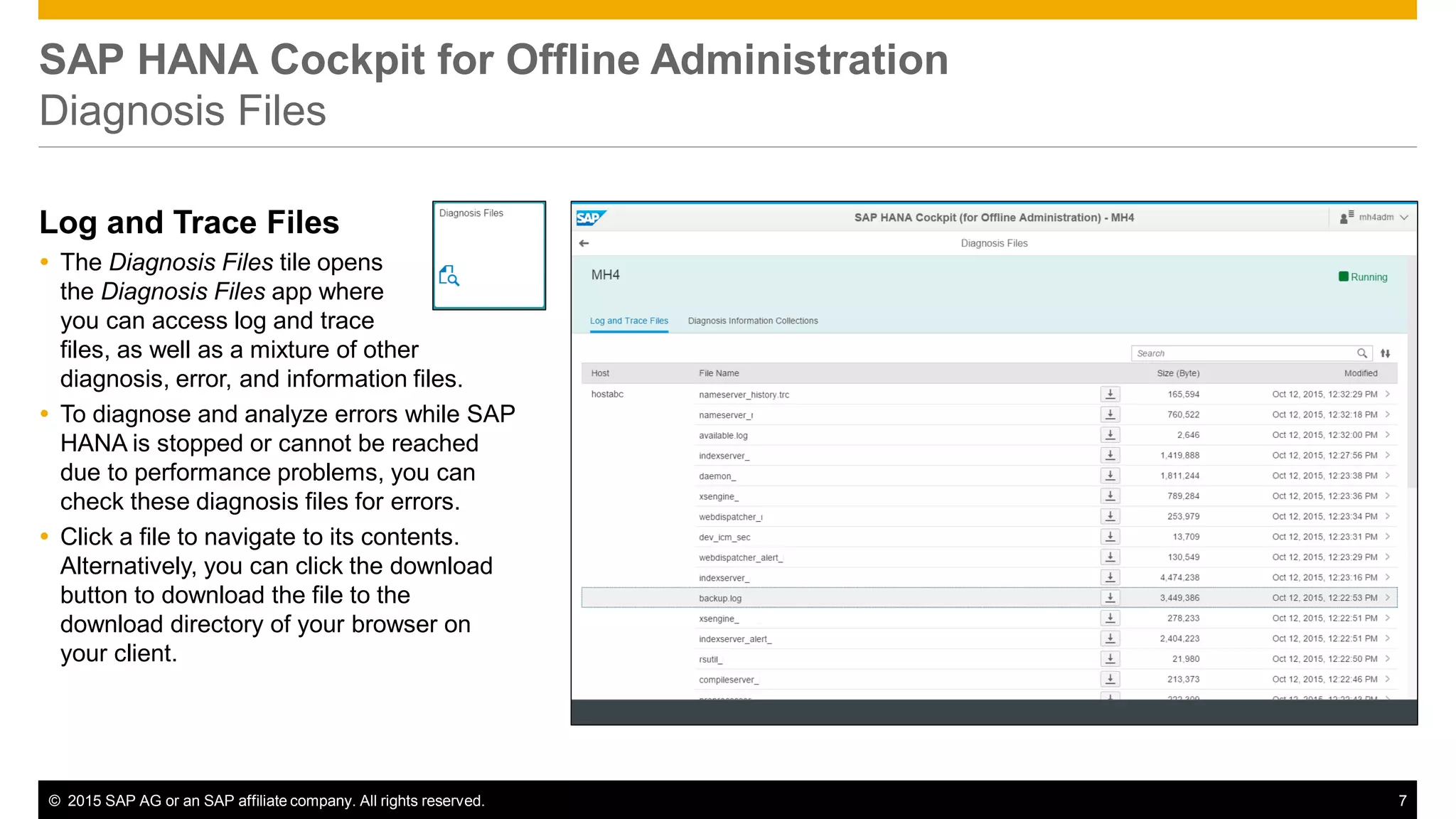Open the available.log file name
The height and width of the screenshot is (819, 1456).
(723, 435)
